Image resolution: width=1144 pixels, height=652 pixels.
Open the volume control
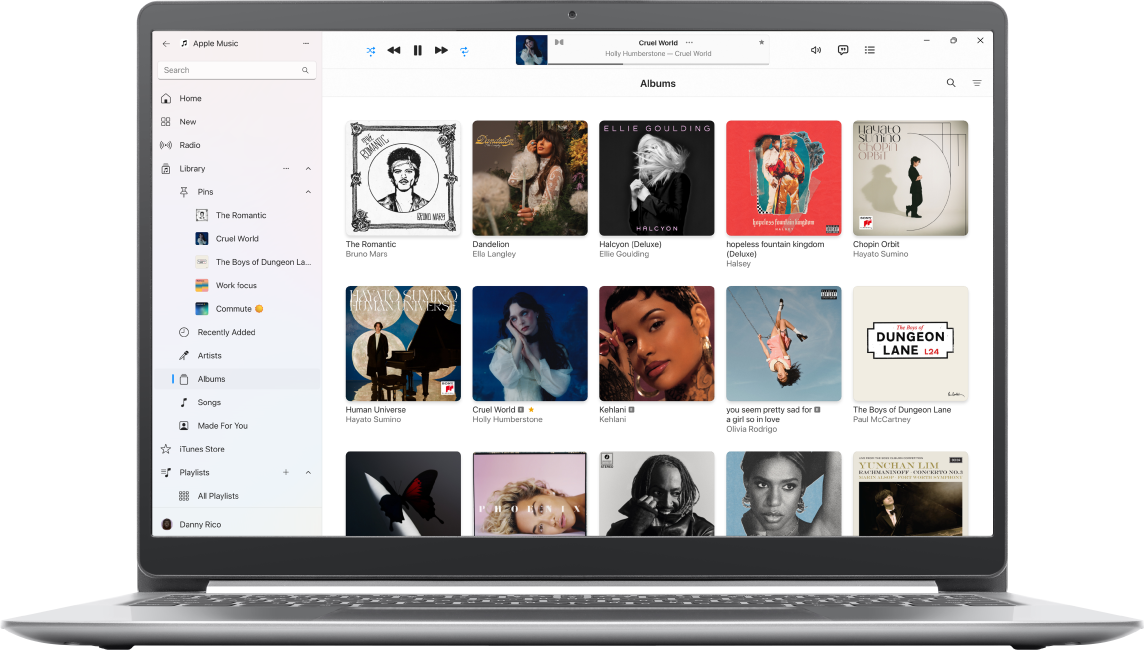[x=816, y=50]
